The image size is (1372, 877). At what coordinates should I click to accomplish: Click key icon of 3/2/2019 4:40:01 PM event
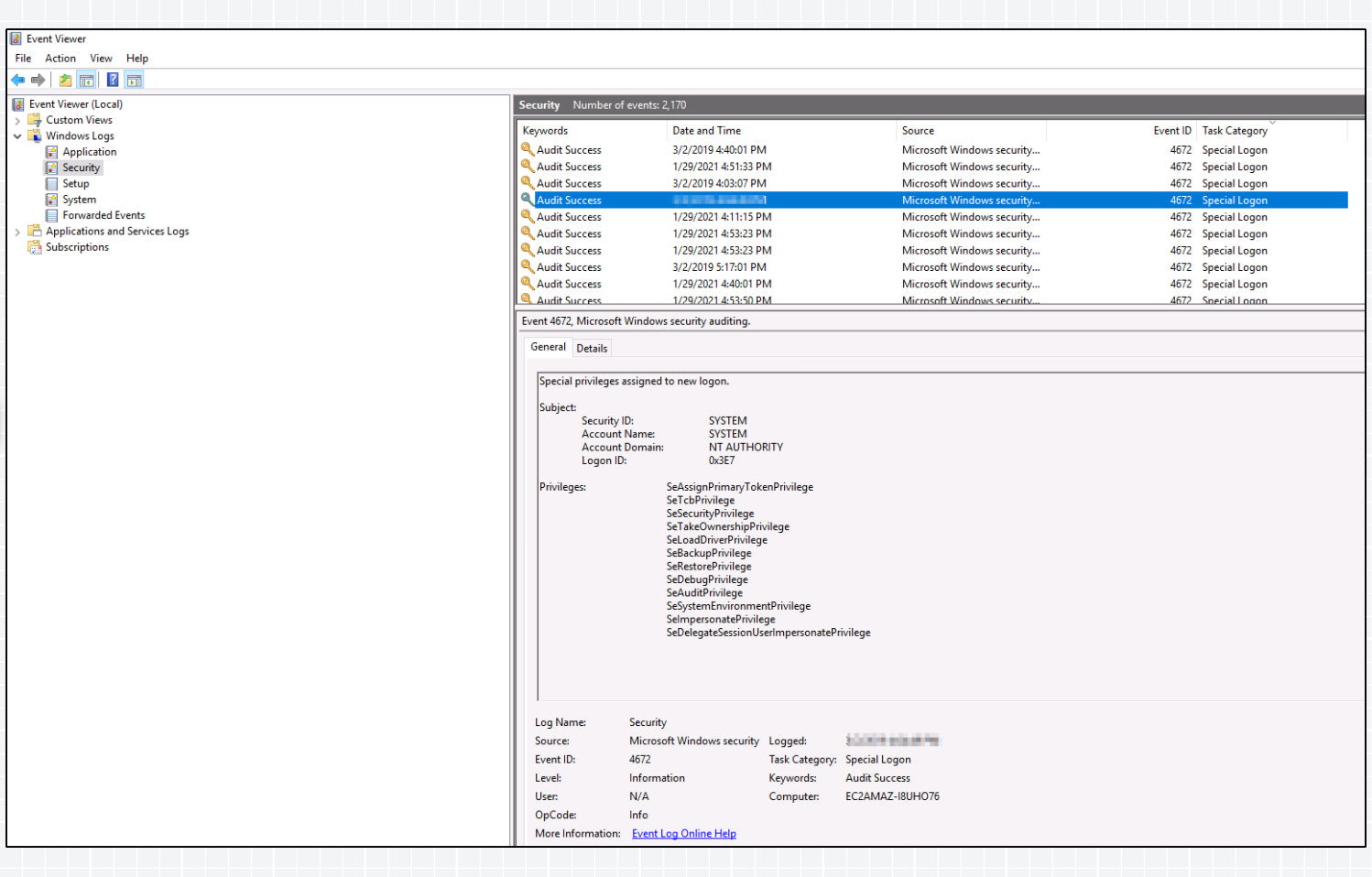(x=528, y=149)
